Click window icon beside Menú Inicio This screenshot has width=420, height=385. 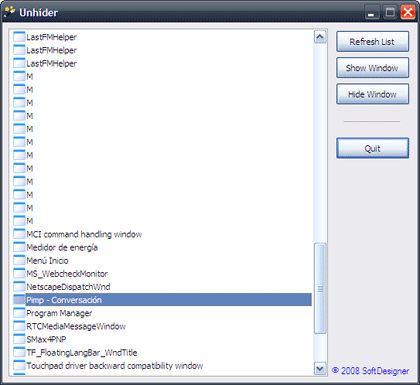[x=19, y=260]
